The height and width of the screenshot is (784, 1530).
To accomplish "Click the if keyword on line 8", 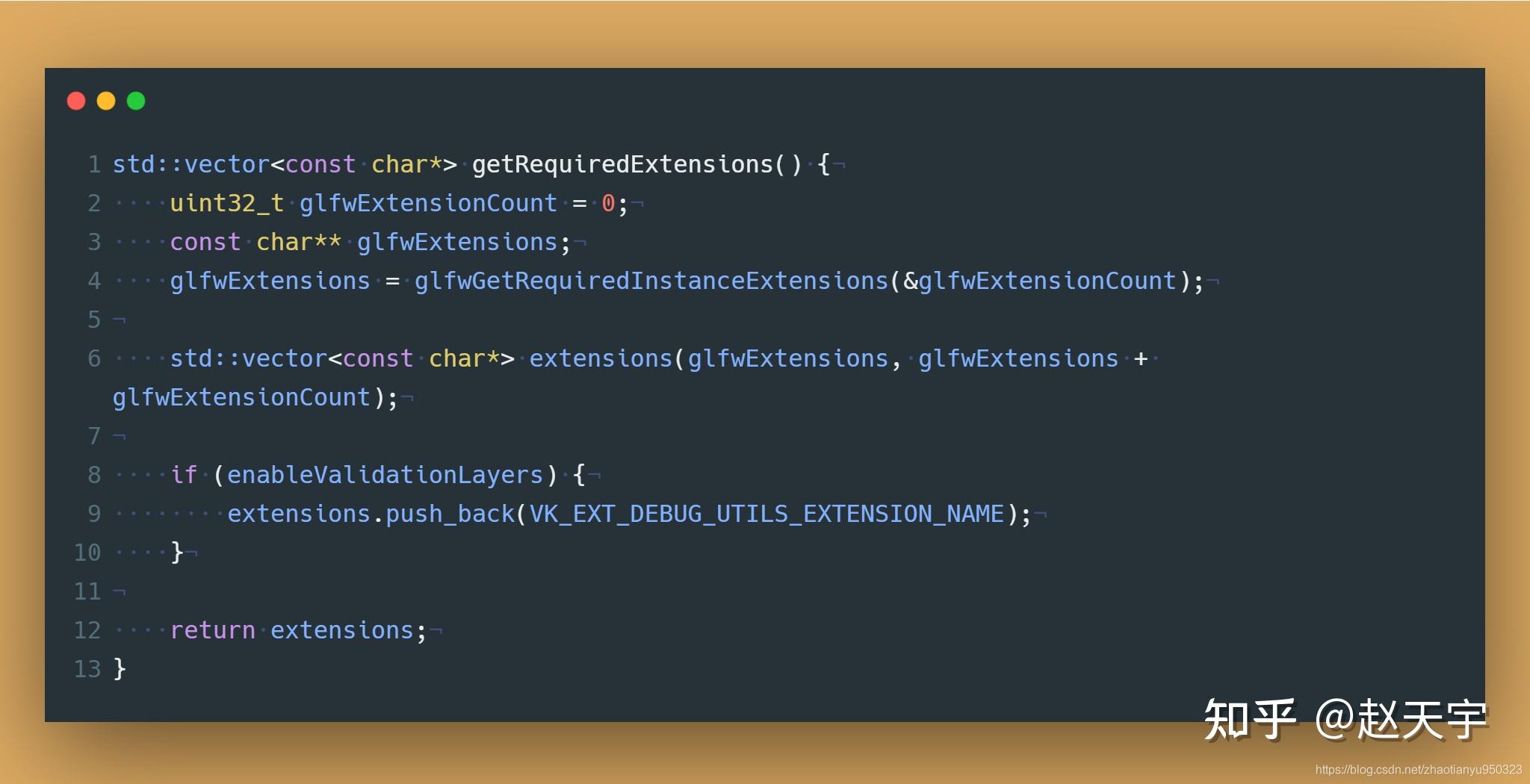I will [x=184, y=475].
